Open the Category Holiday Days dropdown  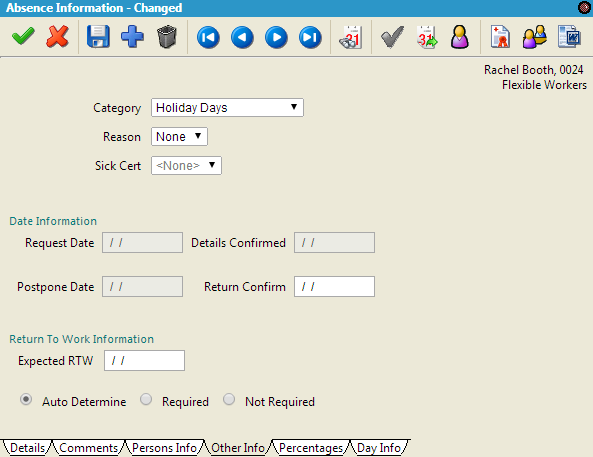[227, 107]
